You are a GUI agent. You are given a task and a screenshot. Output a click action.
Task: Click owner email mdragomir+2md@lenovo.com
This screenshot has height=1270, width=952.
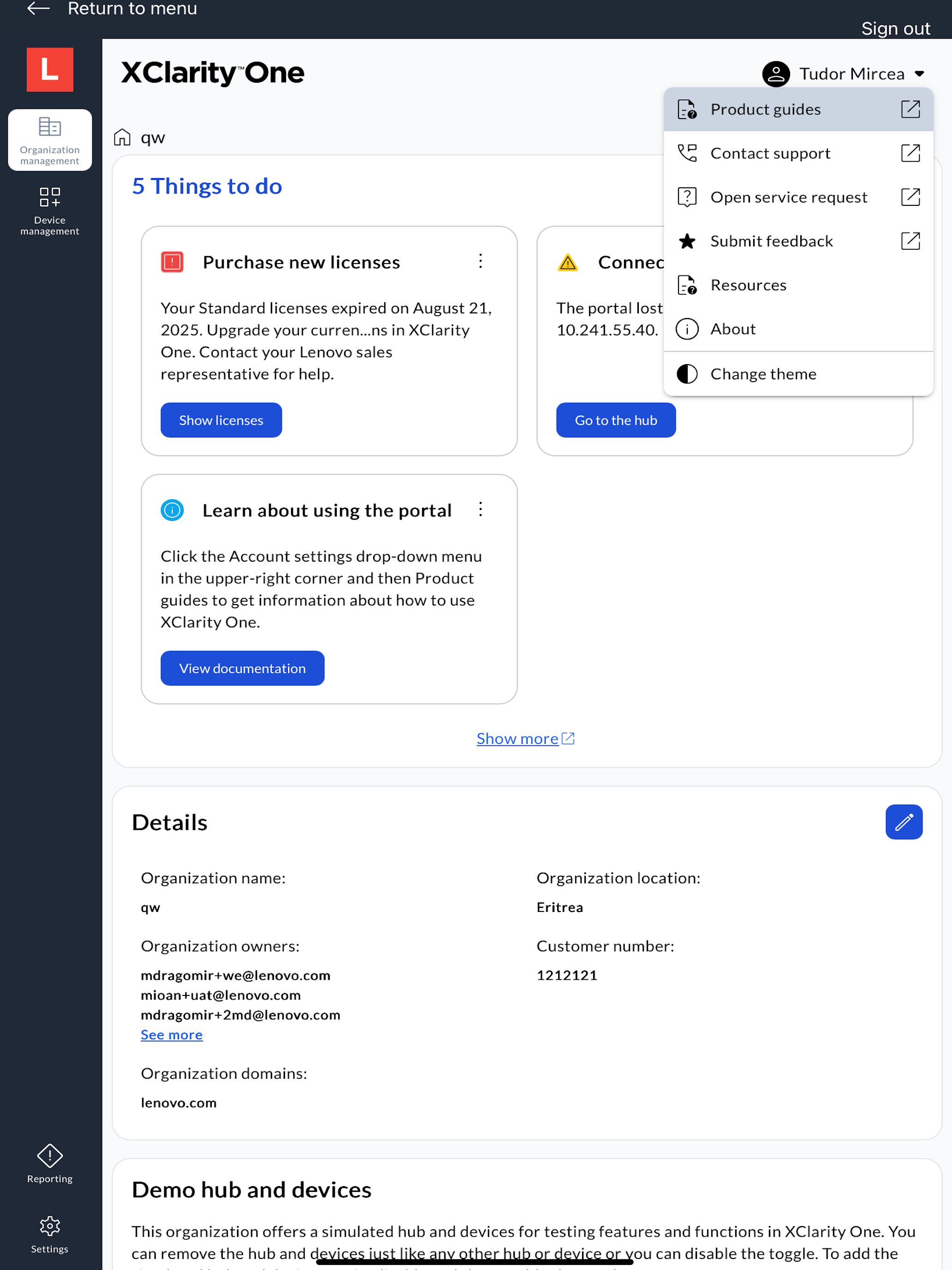pyautogui.click(x=240, y=1014)
